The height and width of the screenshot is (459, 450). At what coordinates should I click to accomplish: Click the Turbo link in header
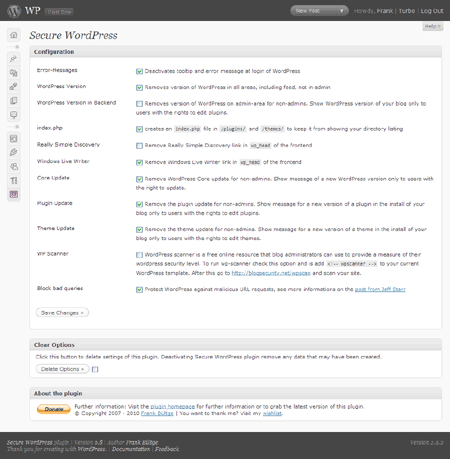tap(407, 11)
